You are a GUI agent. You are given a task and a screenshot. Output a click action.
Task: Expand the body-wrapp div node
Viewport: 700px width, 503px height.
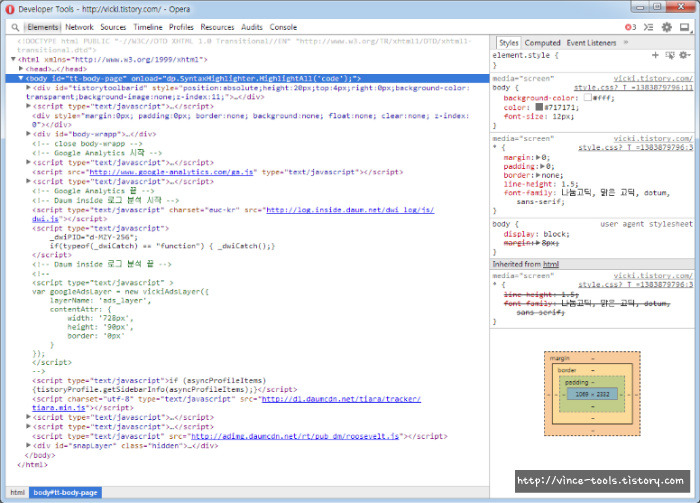click(x=28, y=133)
